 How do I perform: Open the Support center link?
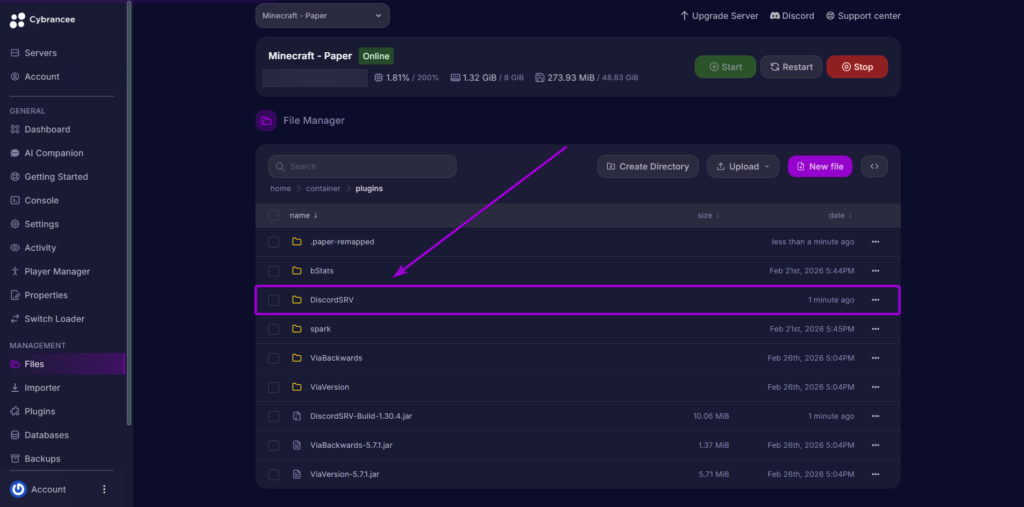point(863,16)
